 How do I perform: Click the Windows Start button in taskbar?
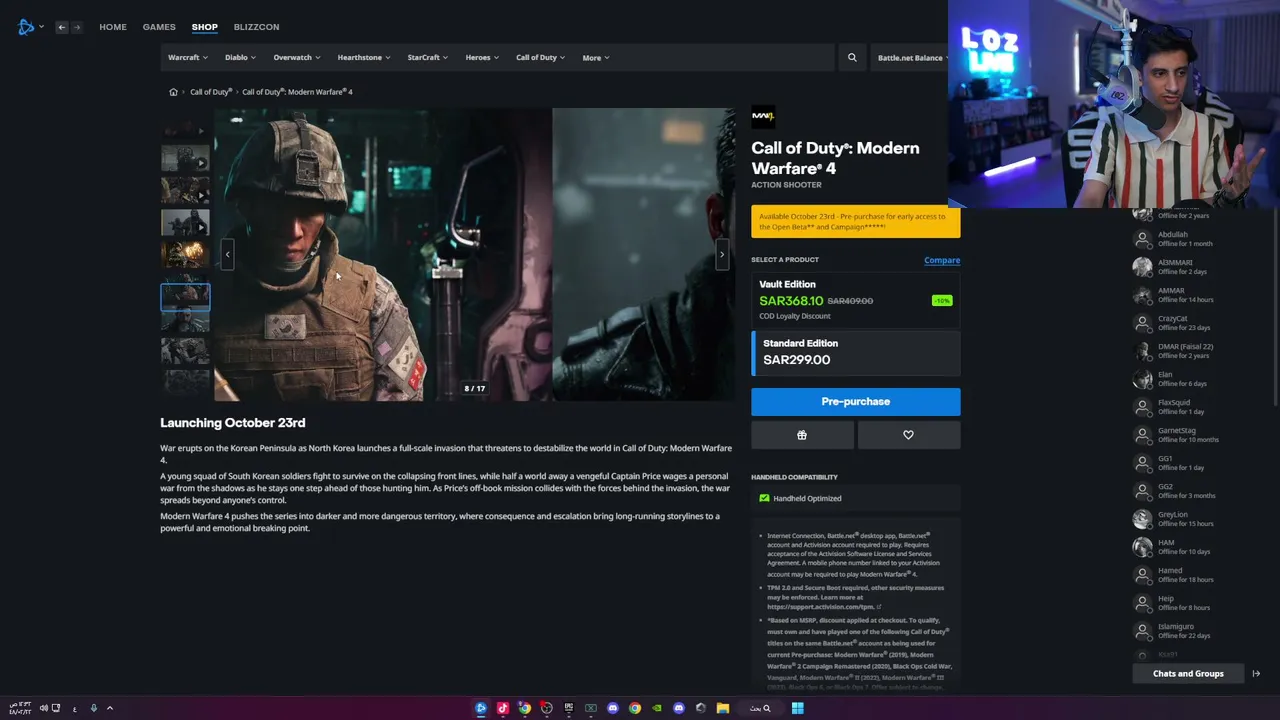tap(797, 708)
